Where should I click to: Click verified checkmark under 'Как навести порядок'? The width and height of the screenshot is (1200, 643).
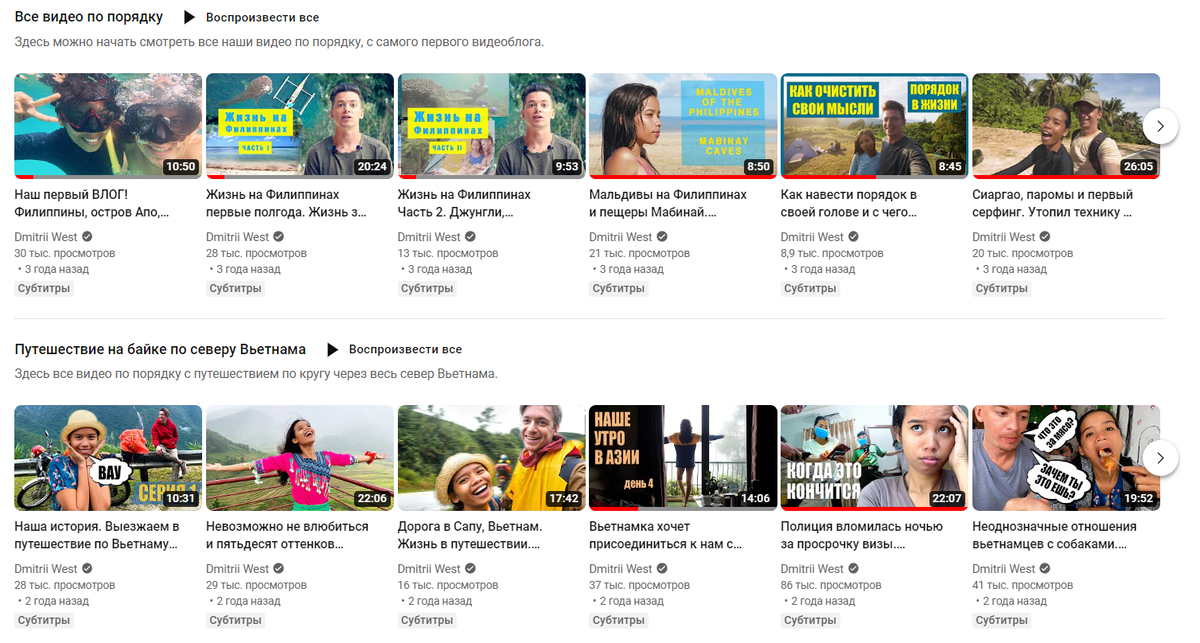853,237
